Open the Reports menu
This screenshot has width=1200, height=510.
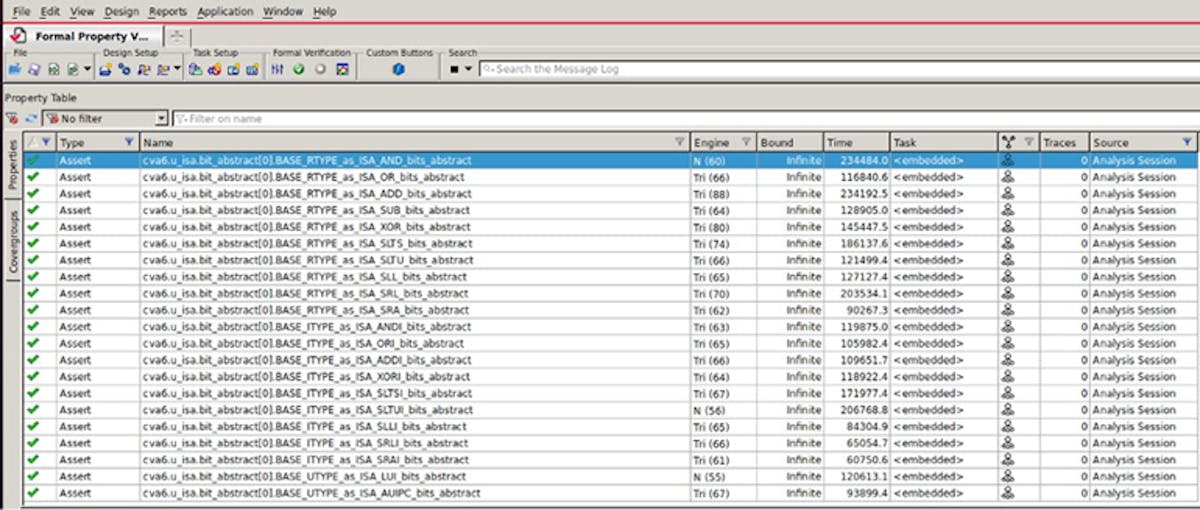click(167, 11)
